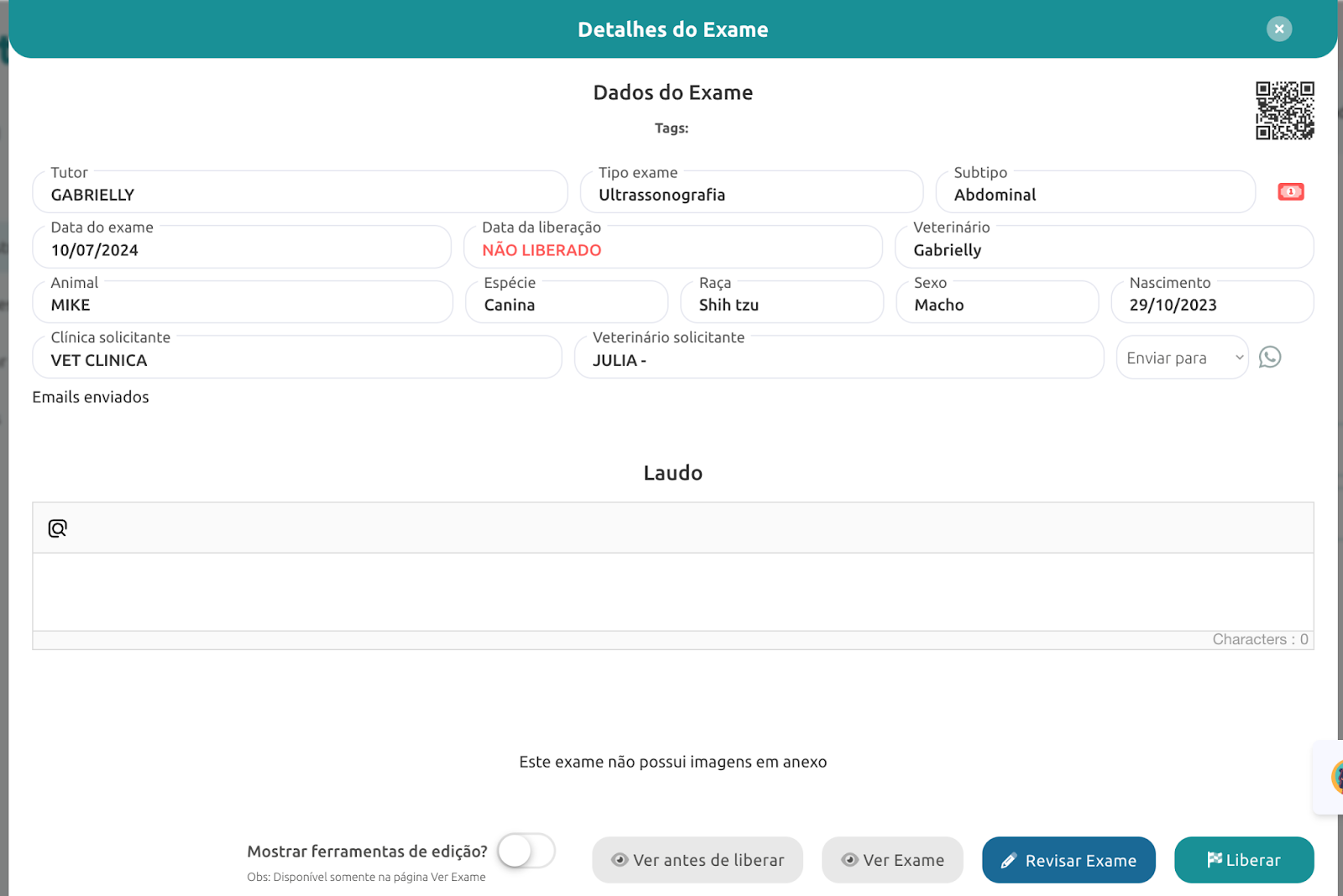Click the Sexo field Macho

[x=997, y=302]
